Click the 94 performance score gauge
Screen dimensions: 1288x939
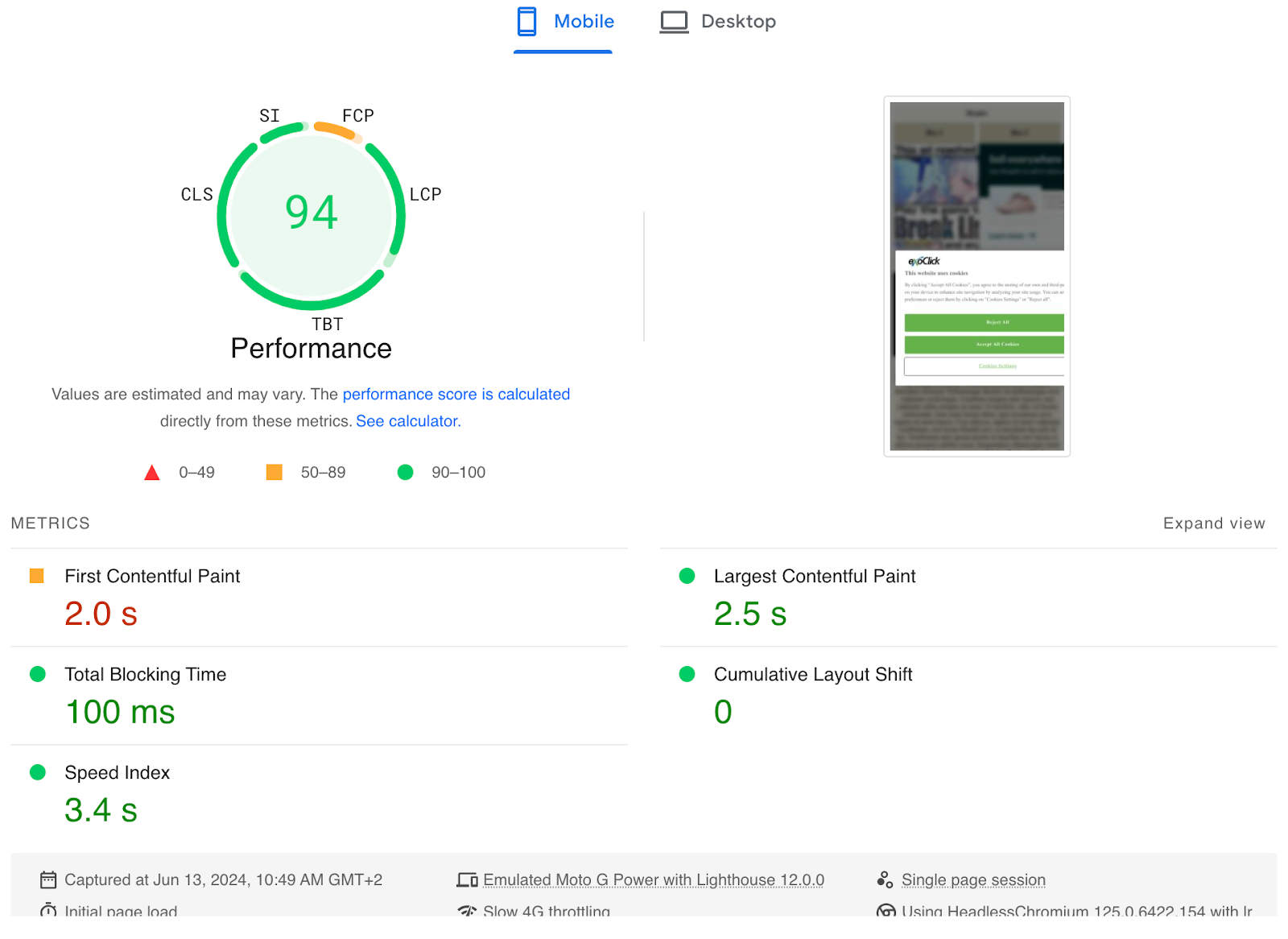(x=312, y=216)
